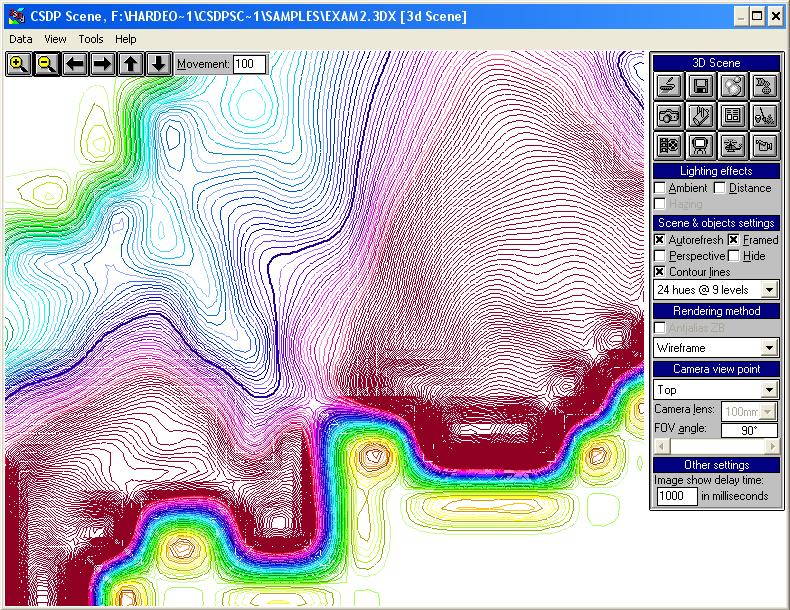
Task: Click the film reel animation icon
Action: [668, 146]
